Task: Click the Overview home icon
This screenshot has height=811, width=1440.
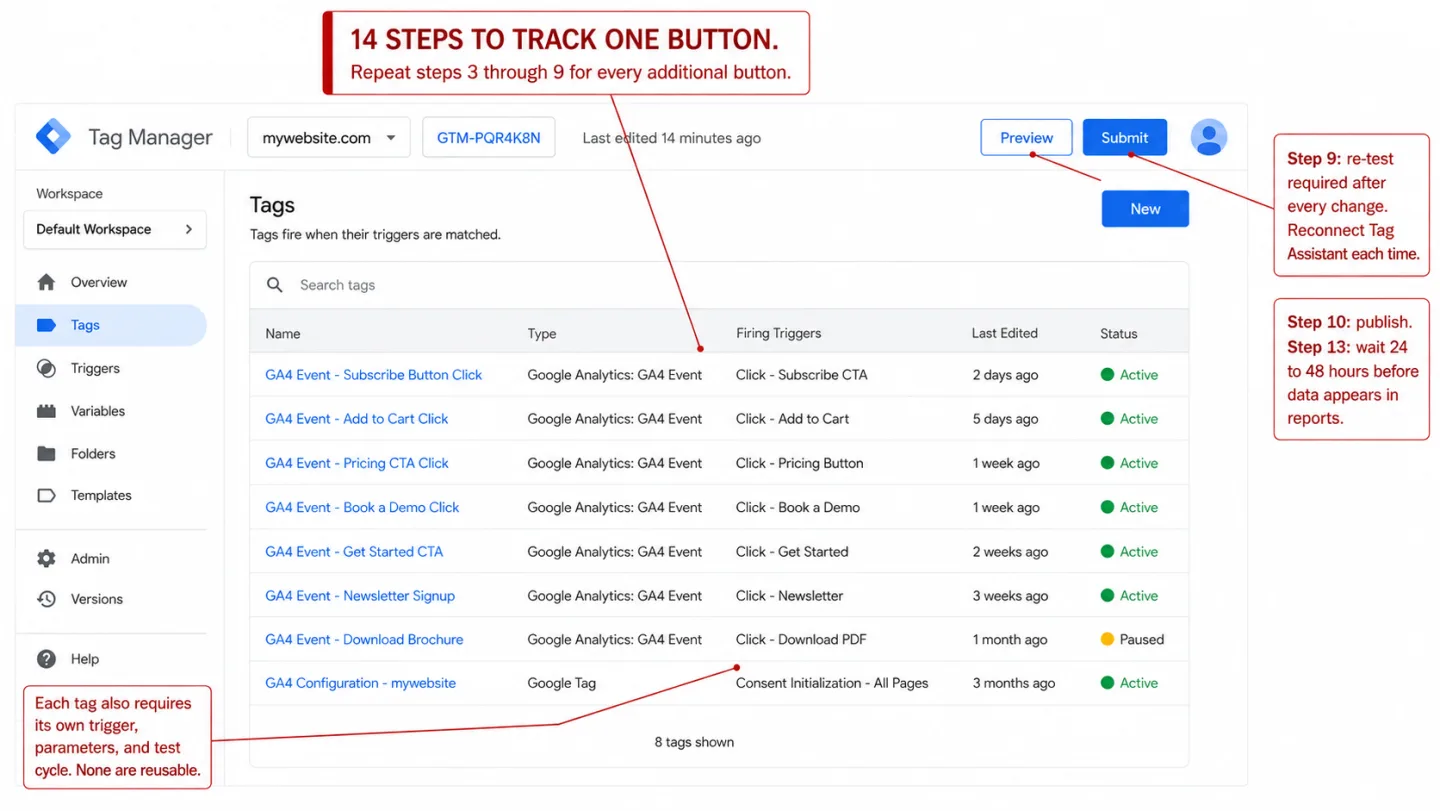Action: pyautogui.click(x=46, y=282)
